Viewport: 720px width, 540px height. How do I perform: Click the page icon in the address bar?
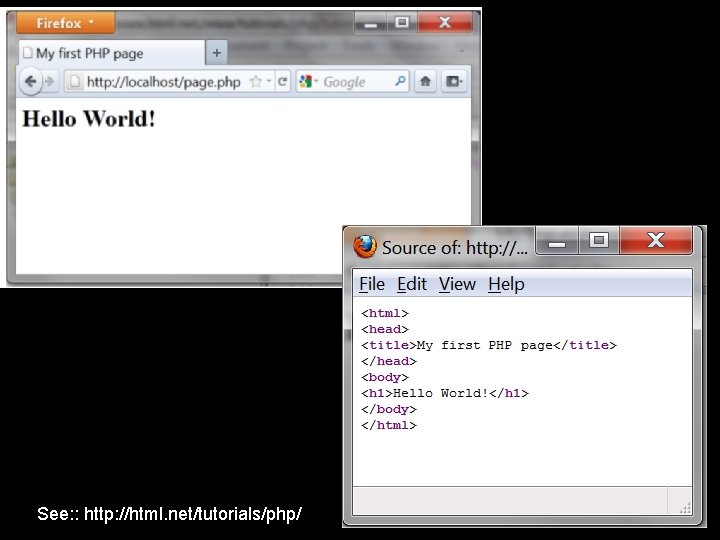tap(75, 82)
